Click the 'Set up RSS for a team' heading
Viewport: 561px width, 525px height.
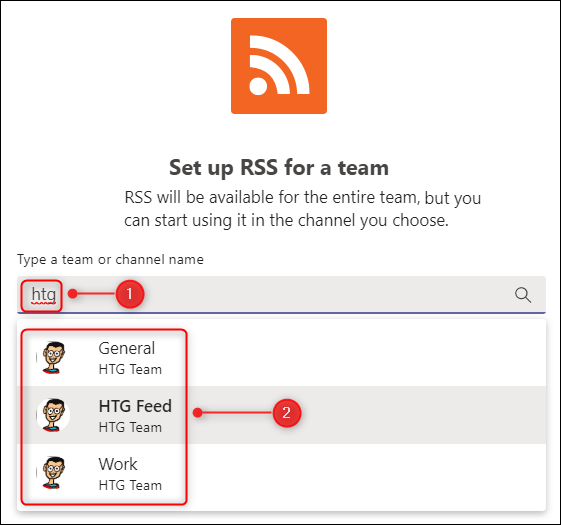(x=279, y=167)
